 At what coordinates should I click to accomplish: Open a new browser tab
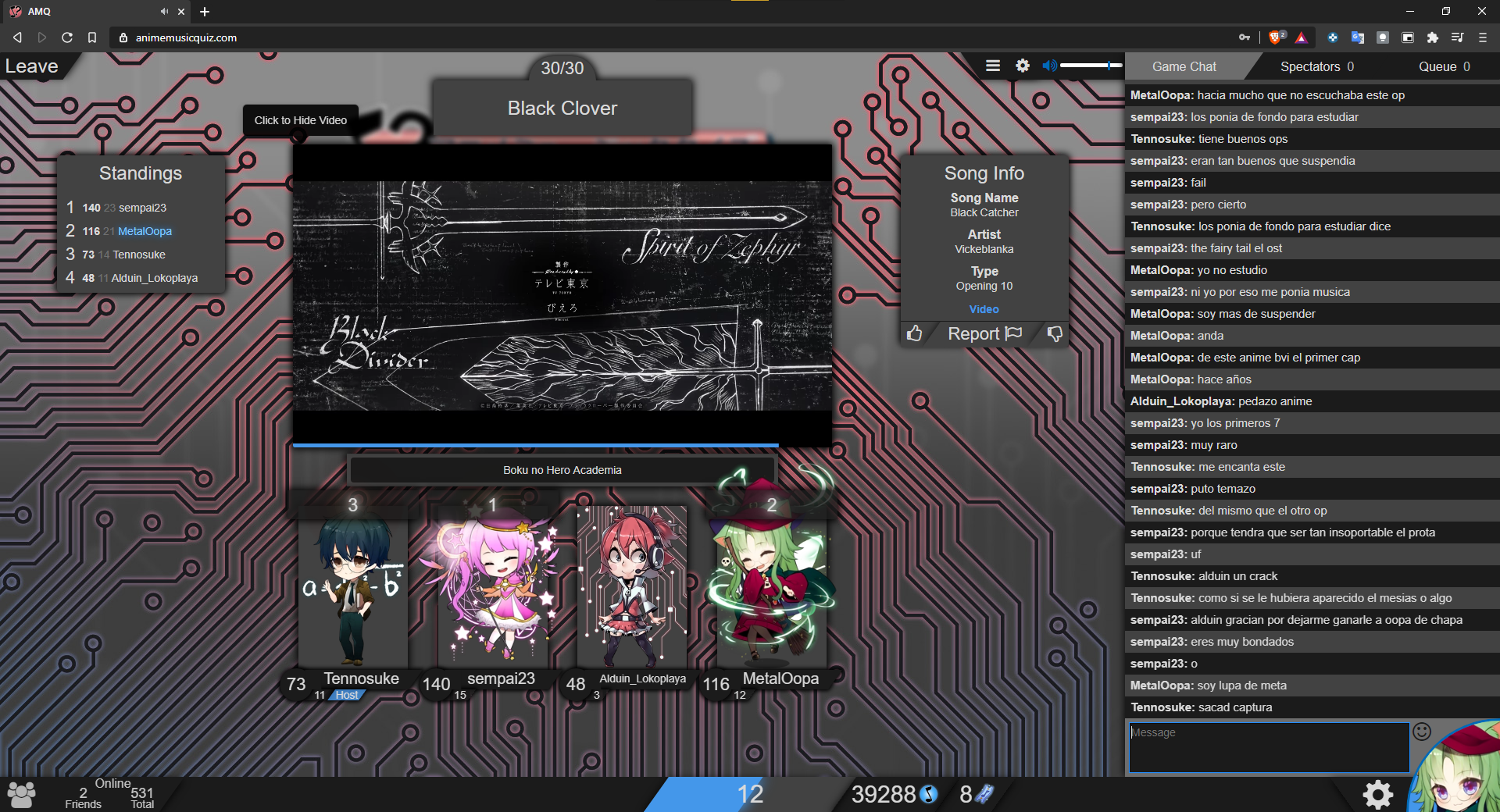[205, 12]
